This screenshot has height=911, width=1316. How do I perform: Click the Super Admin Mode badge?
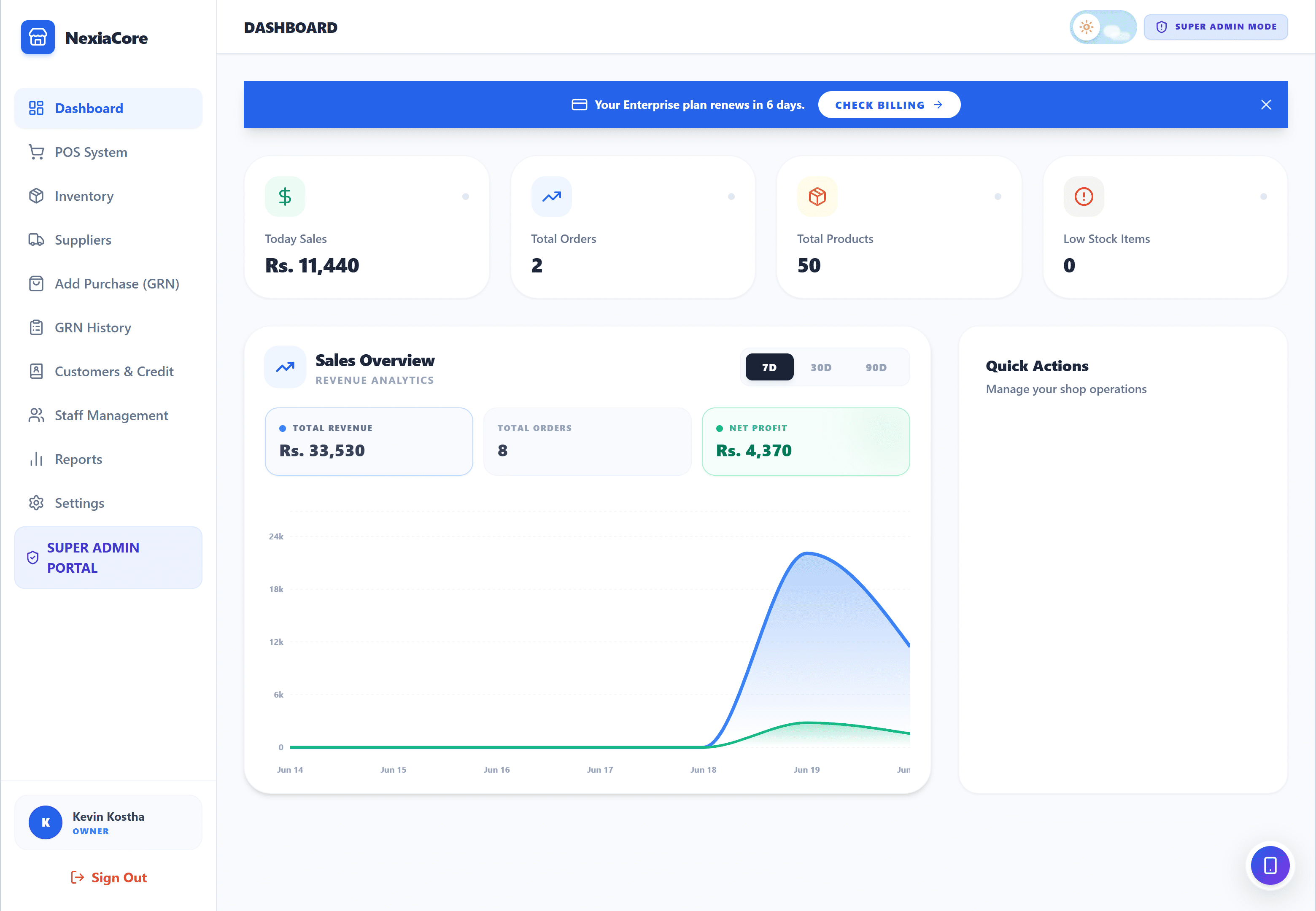pos(1216,27)
